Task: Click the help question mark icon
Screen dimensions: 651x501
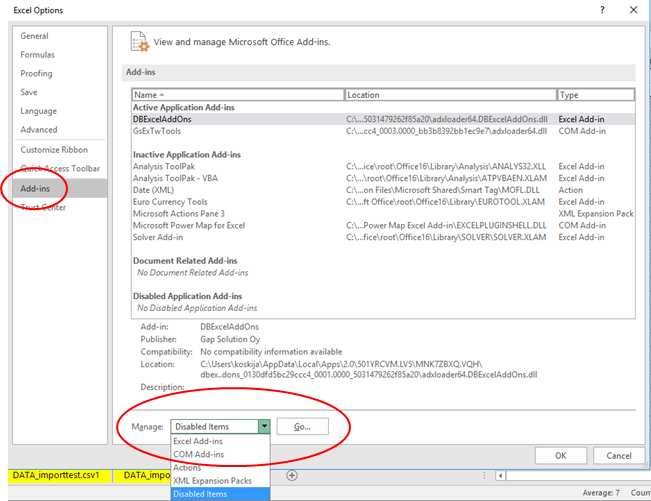Action: coord(602,10)
